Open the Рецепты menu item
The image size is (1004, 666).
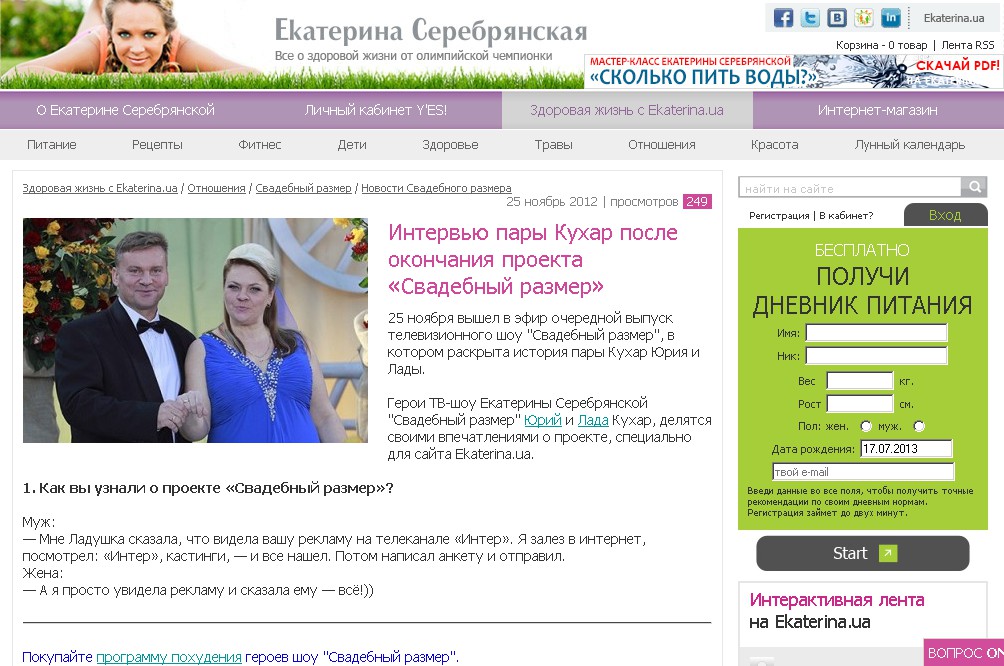click(x=157, y=145)
